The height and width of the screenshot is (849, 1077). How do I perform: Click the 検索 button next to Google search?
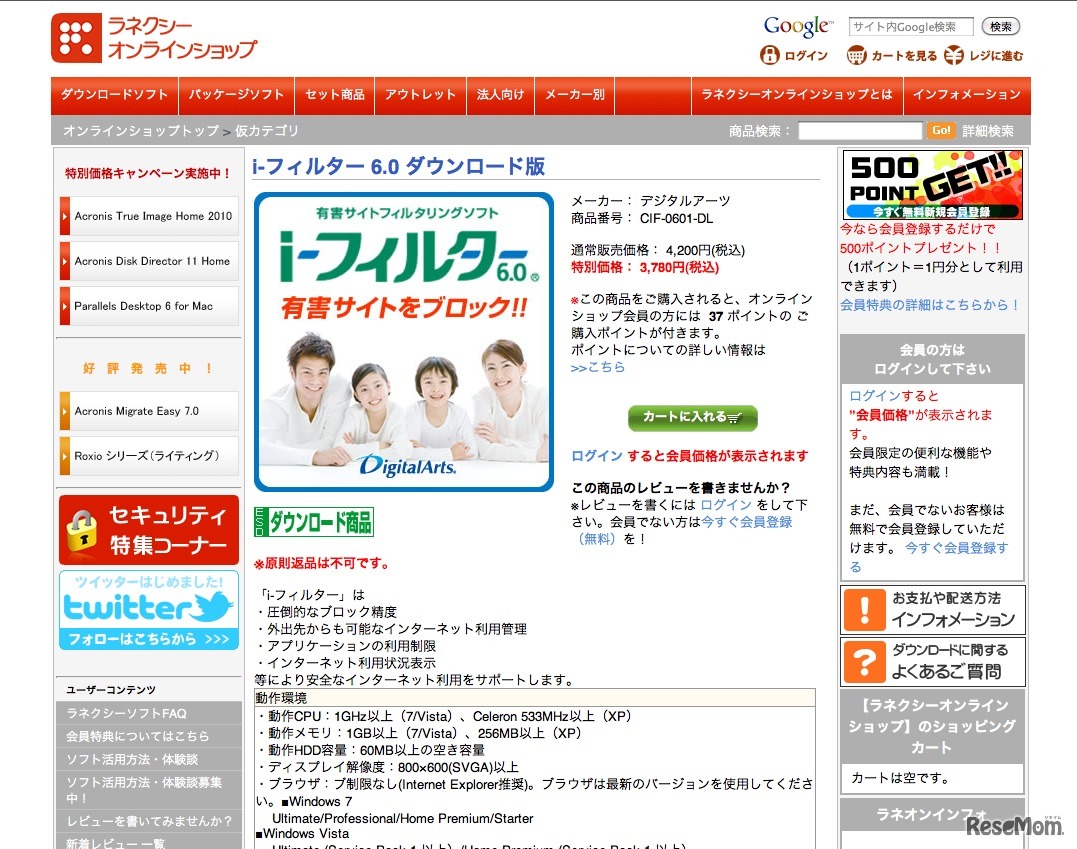click(x=1001, y=27)
